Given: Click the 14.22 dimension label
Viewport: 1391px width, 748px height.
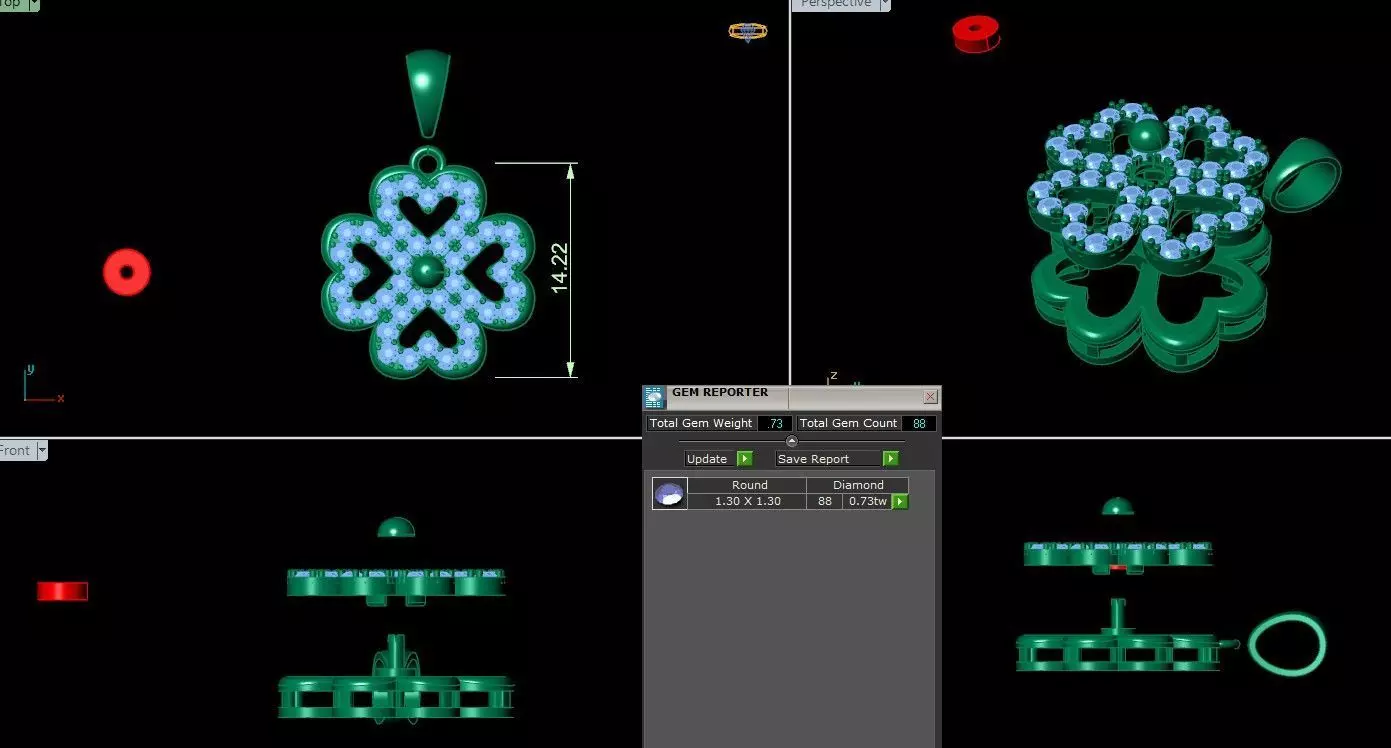Looking at the screenshot, I should [x=560, y=269].
